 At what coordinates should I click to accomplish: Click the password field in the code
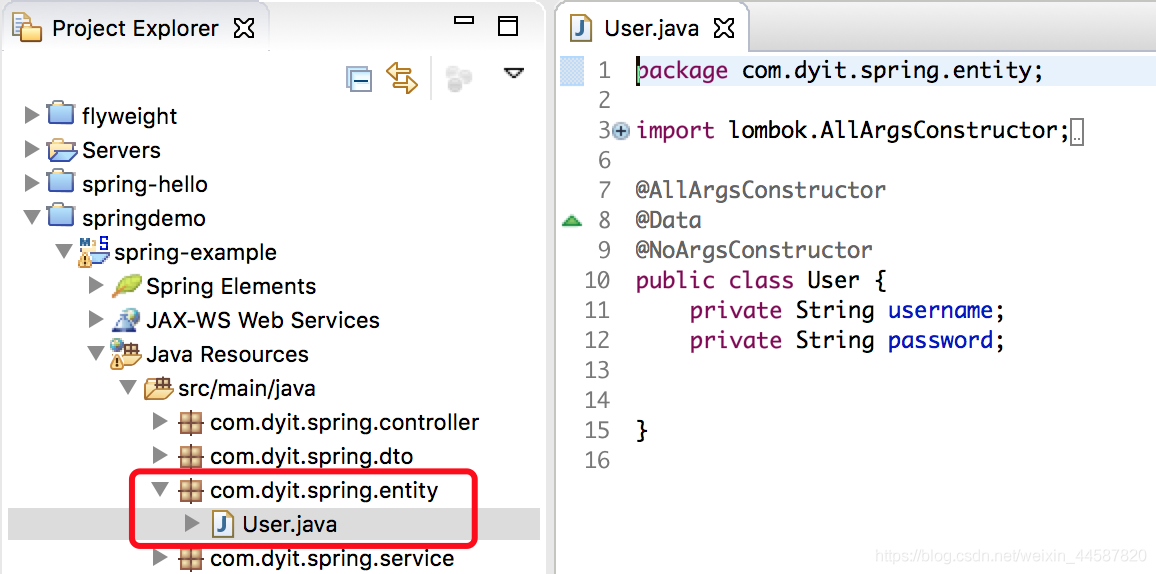pyautogui.click(x=940, y=340)
